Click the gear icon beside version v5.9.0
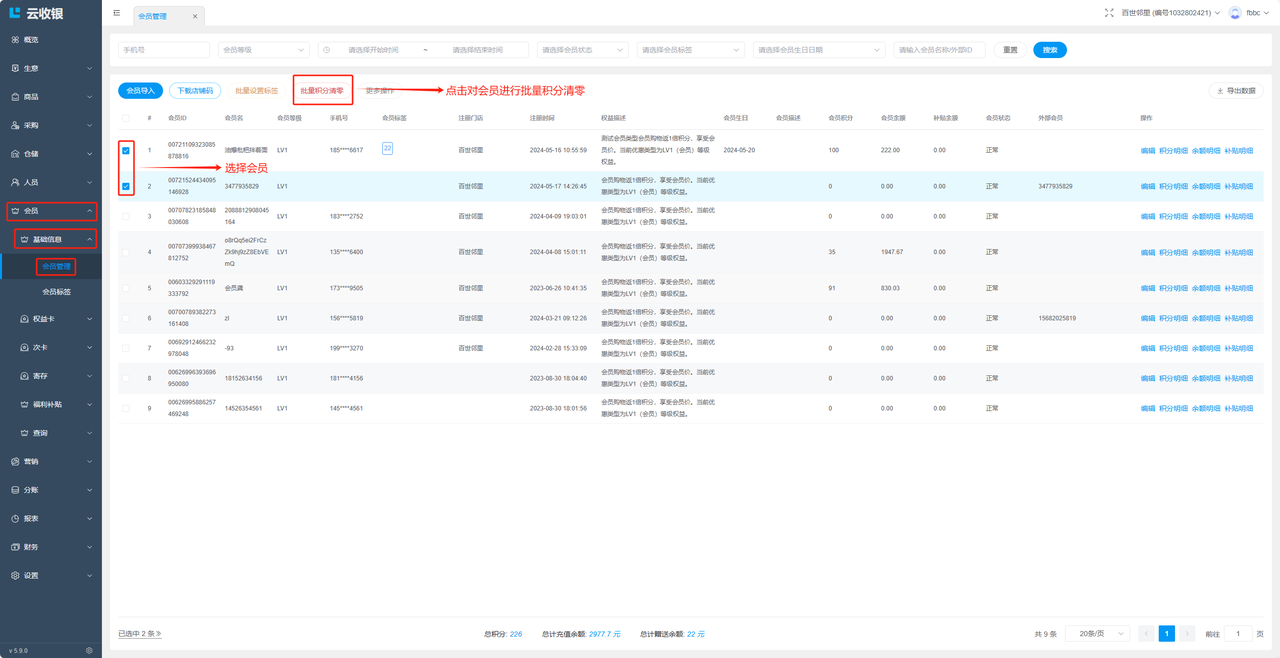 tap(89, 650)
